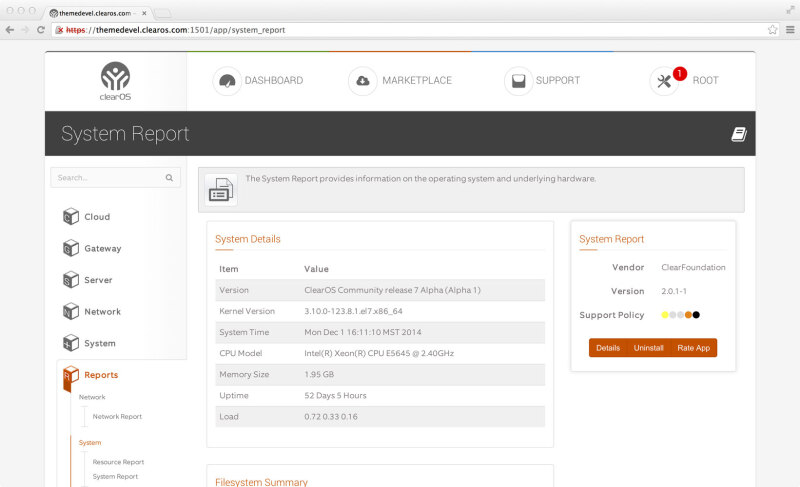800x487 pixels.
Task: Open the Dashboard gauge icon
Action: (x=227, y=81)
